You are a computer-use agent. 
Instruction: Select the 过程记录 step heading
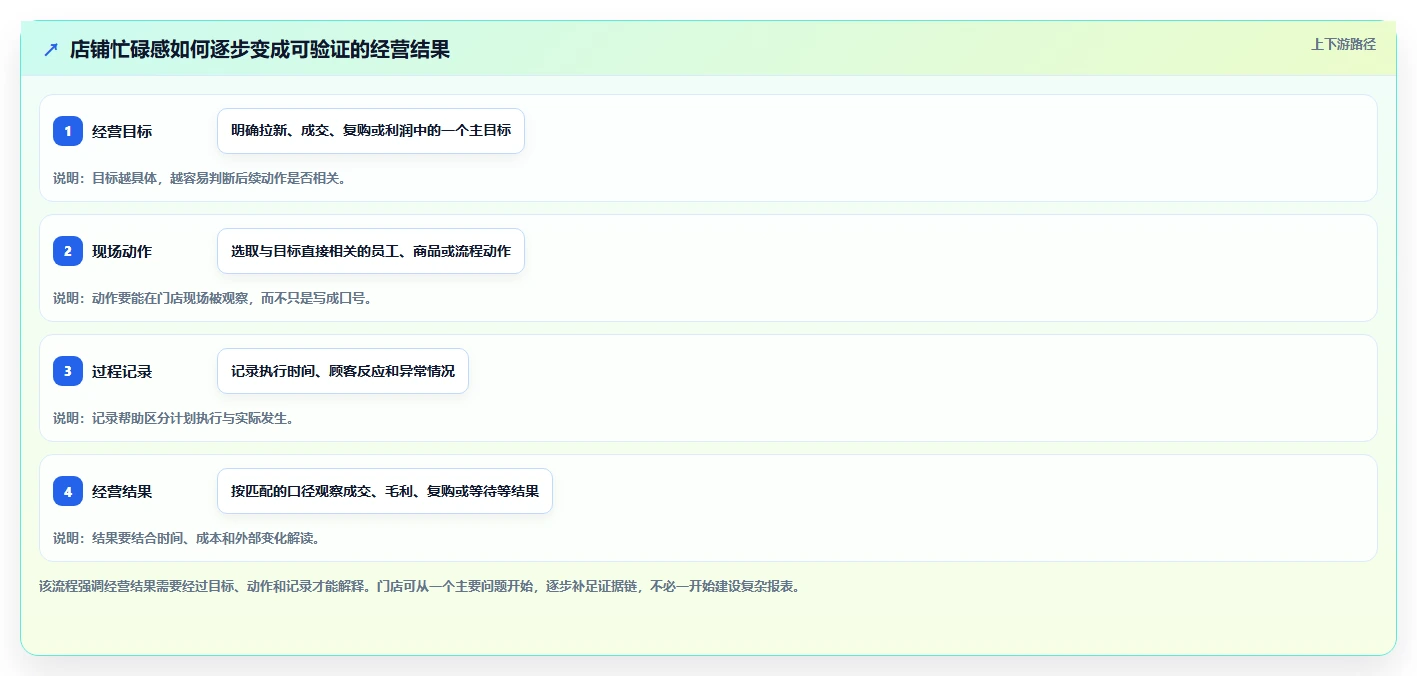tap(122, 371)
